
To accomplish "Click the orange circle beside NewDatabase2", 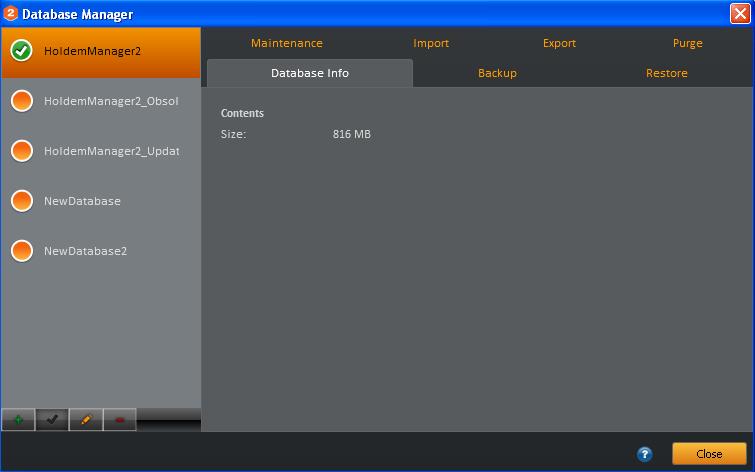I will [x=22, y=250].
